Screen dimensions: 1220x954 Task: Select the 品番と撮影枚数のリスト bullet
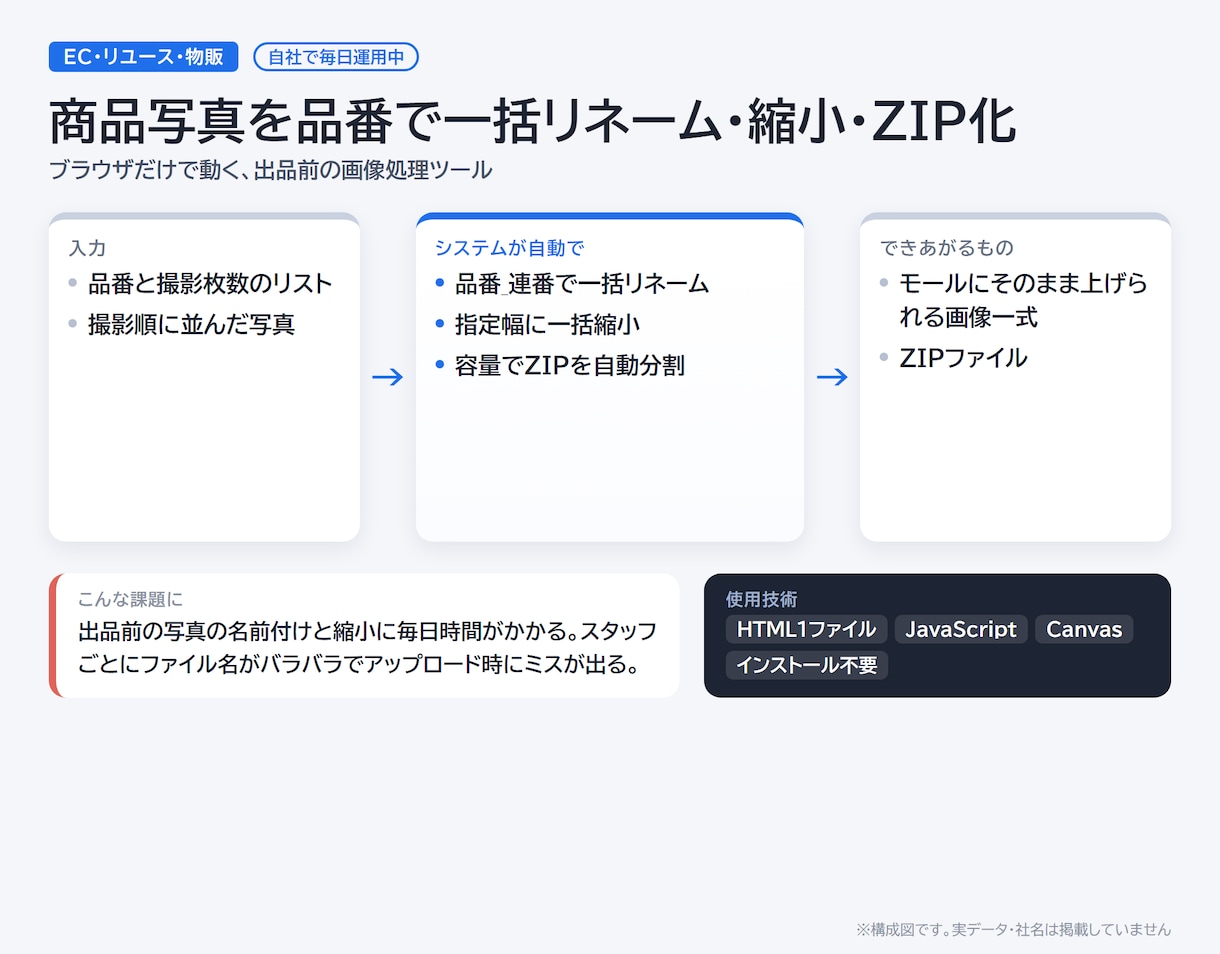click(x=210, y=284)
